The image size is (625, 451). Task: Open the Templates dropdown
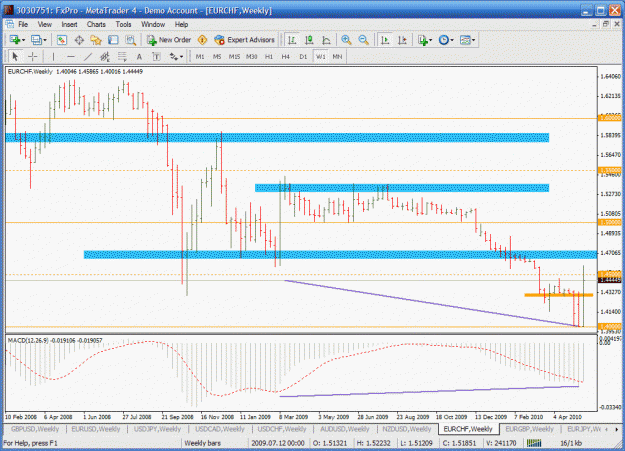pos(468,40)
